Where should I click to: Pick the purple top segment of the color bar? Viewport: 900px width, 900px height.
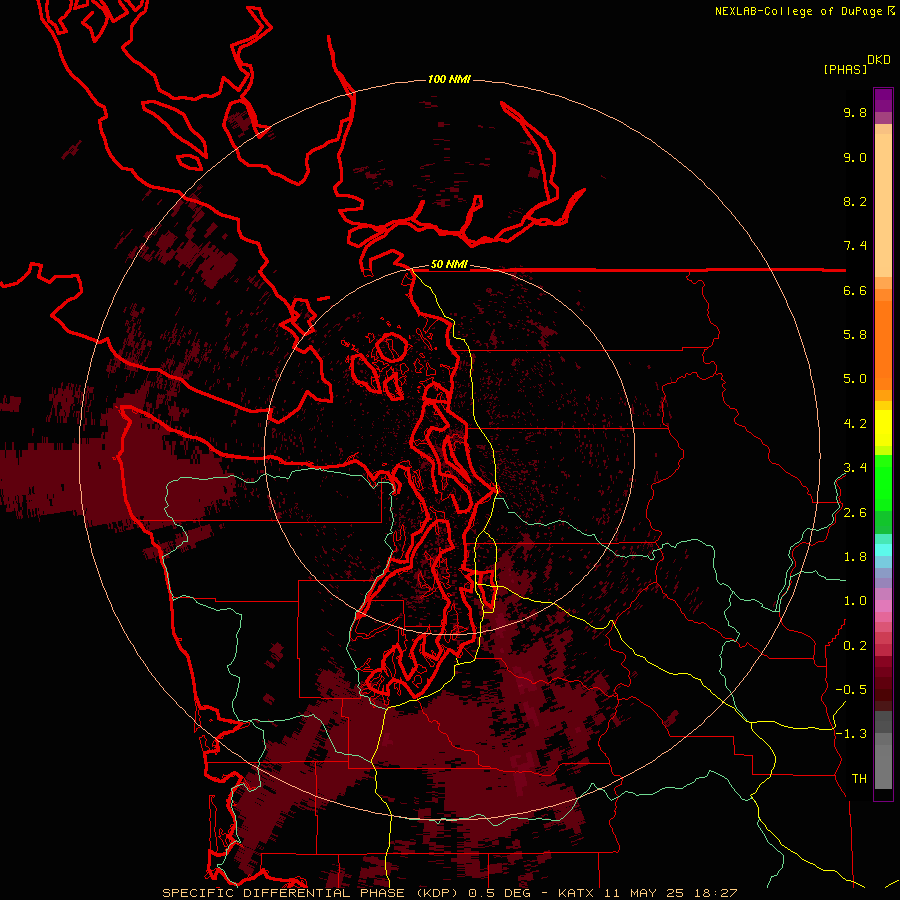(883, 100)
